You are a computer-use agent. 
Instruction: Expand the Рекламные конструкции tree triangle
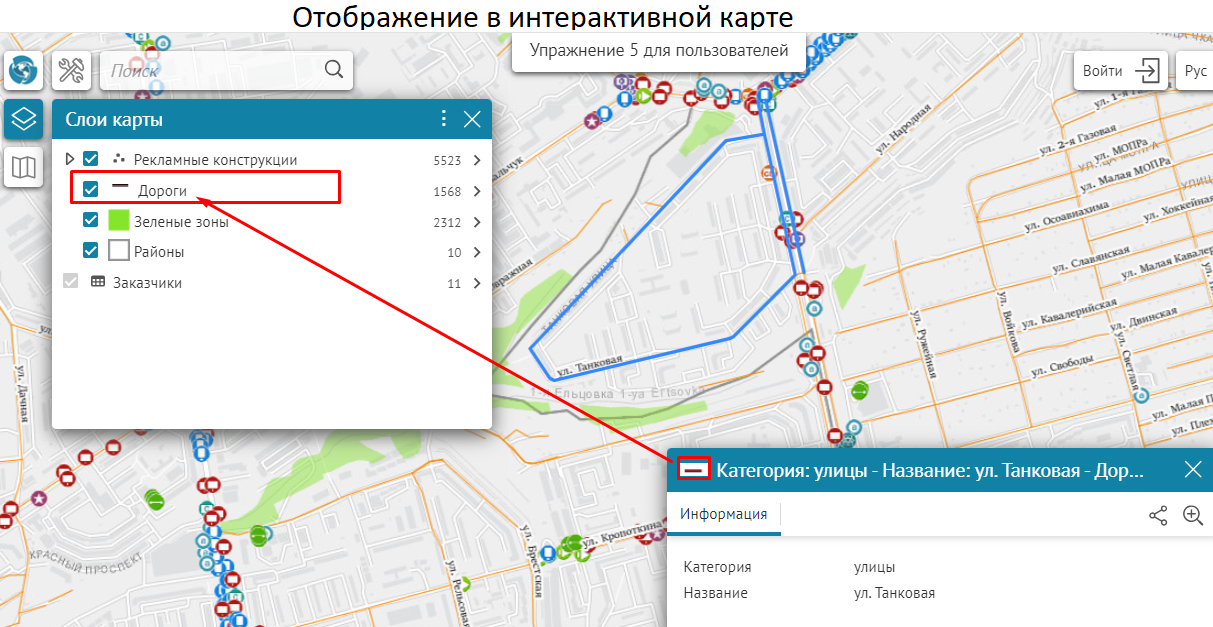(x=69, y=159)
